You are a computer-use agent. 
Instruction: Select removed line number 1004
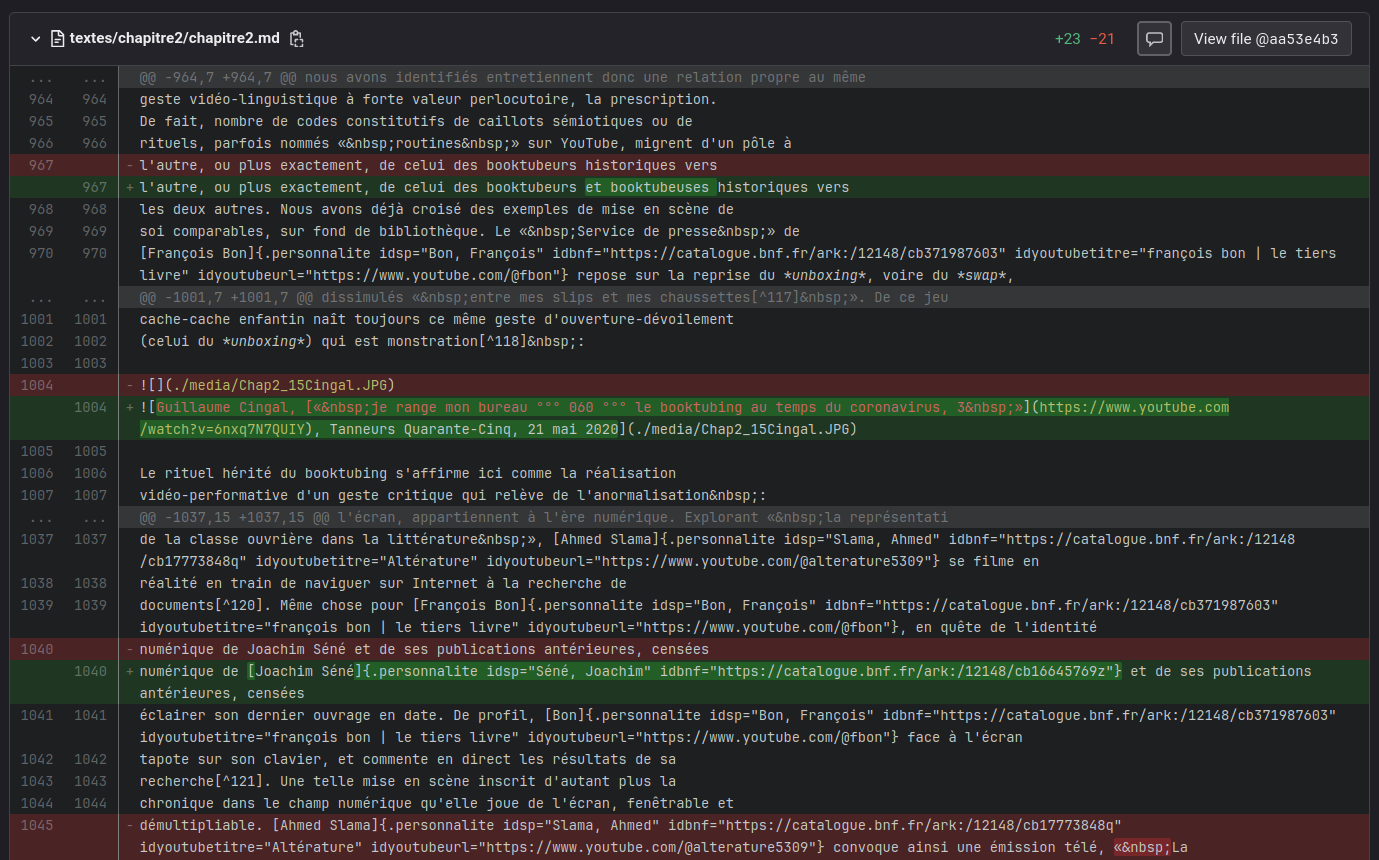point(40,385)
